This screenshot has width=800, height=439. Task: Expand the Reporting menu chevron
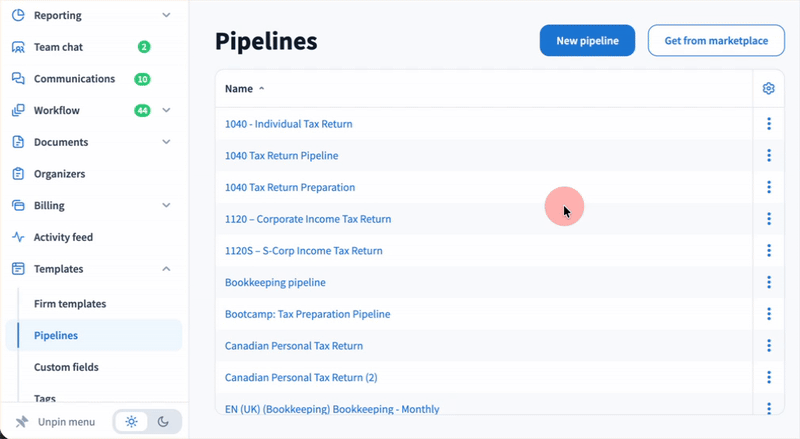[166, 16]
